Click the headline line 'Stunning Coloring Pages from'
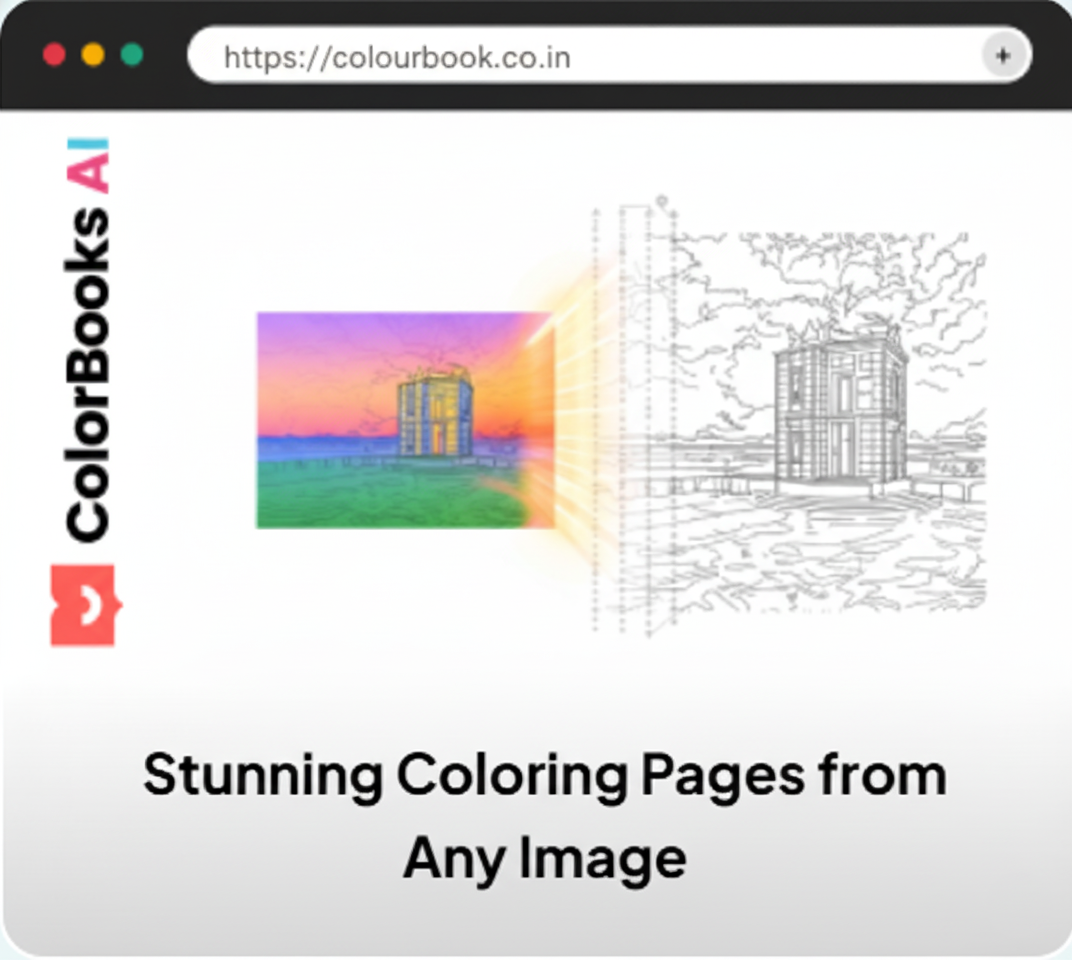This screenshot has width=1072, height=960. 544,775
